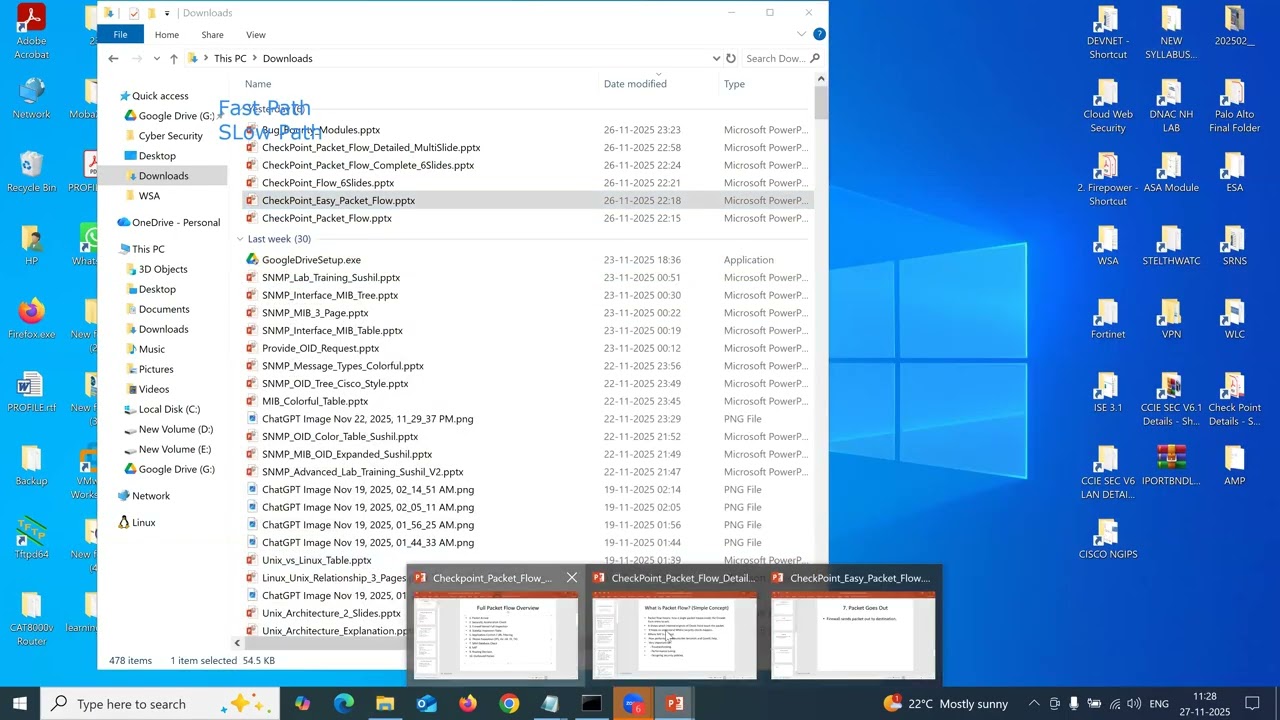Click taskbar Type here to search box

click(160, 704)
